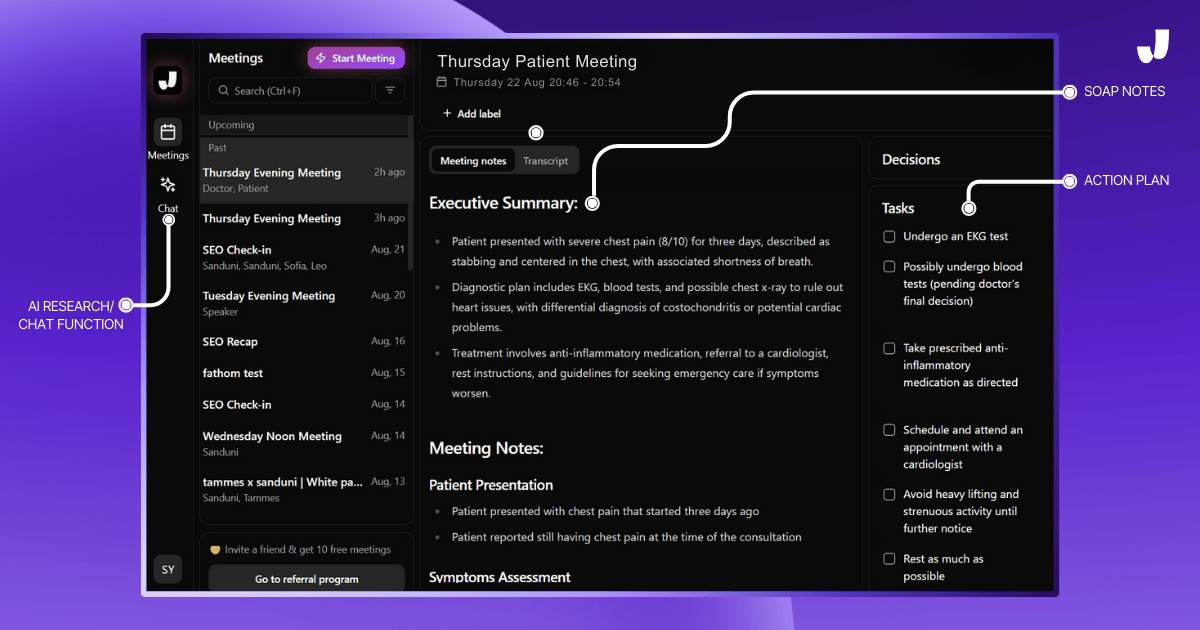Switch to the Meeting notes tab
This screenshot has height=630, width=1200.
tap(473, 161)
